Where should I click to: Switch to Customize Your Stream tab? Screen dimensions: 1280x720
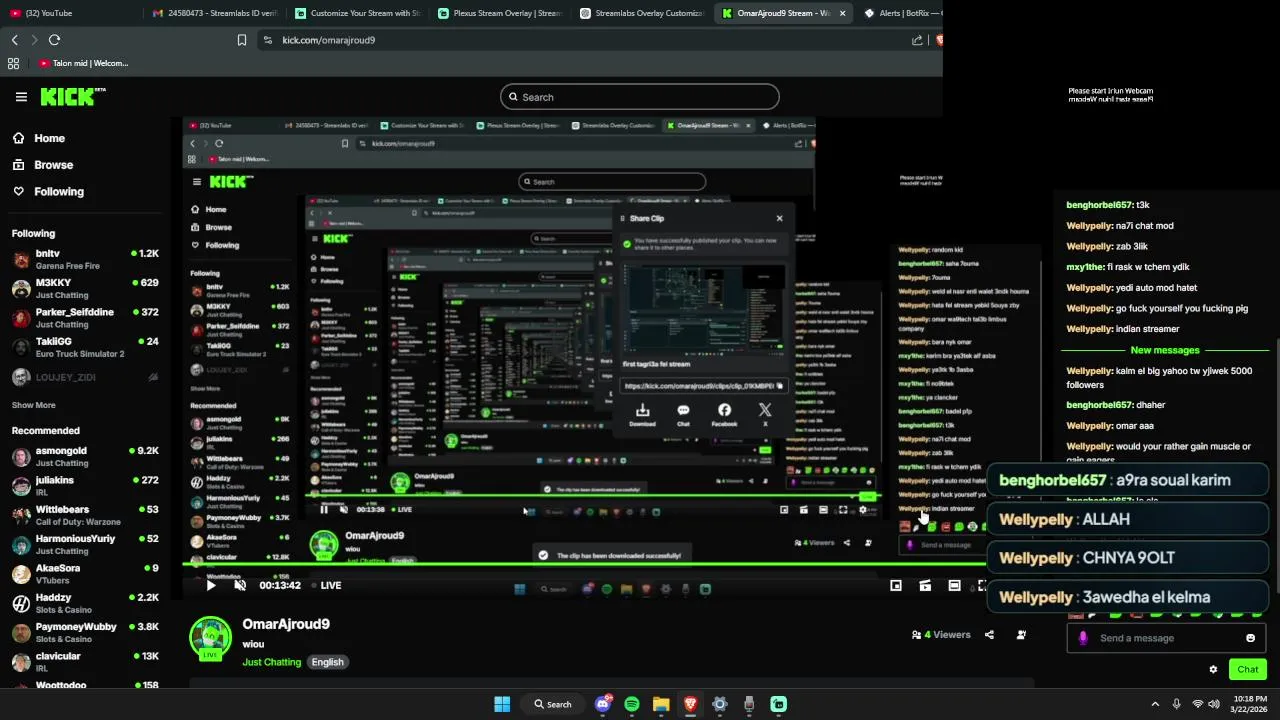click(x=358, y=13)
